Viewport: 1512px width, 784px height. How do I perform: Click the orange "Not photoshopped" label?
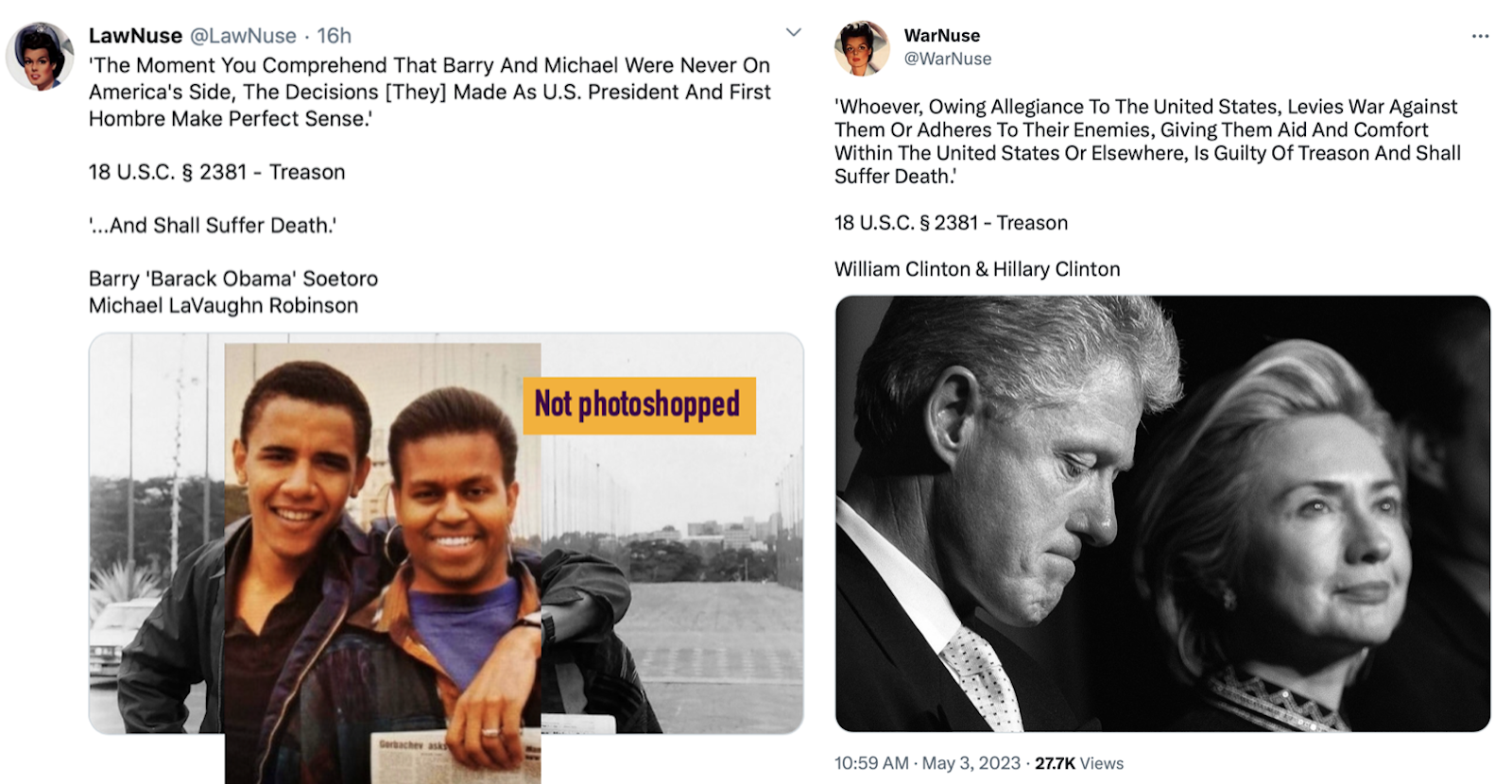(639, 405)
